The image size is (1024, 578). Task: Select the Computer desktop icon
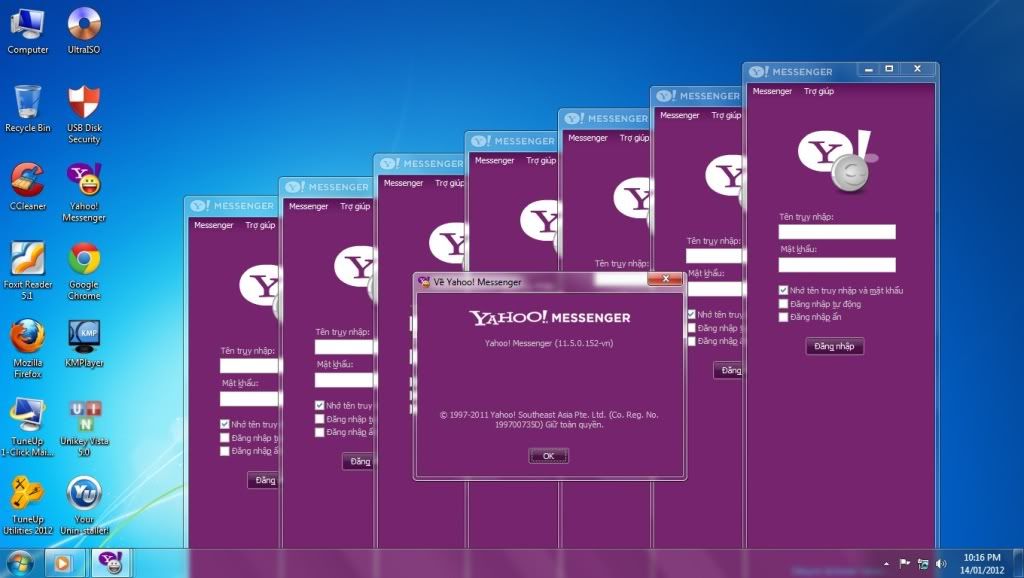[27, 31]
